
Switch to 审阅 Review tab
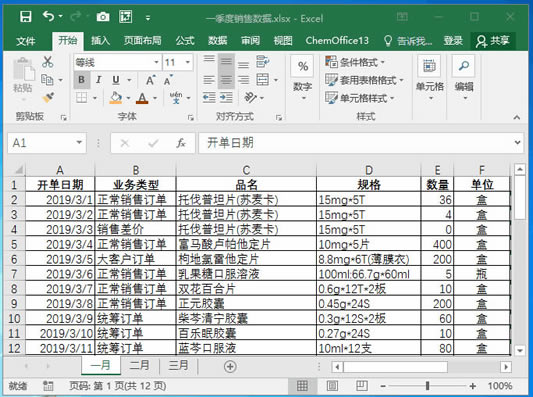pos(251,41)
